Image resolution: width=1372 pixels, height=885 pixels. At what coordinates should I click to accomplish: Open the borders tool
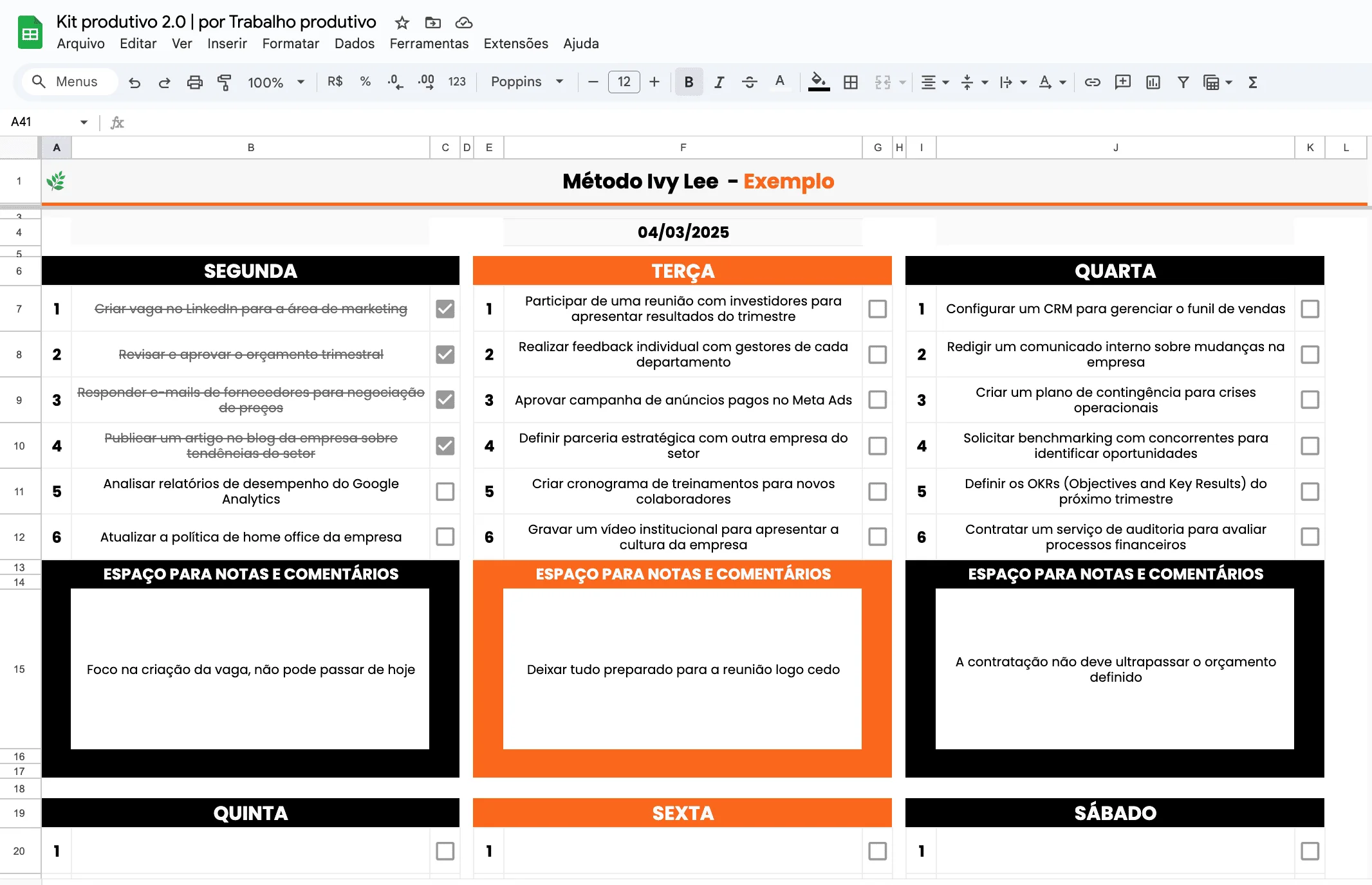point(850,82)
